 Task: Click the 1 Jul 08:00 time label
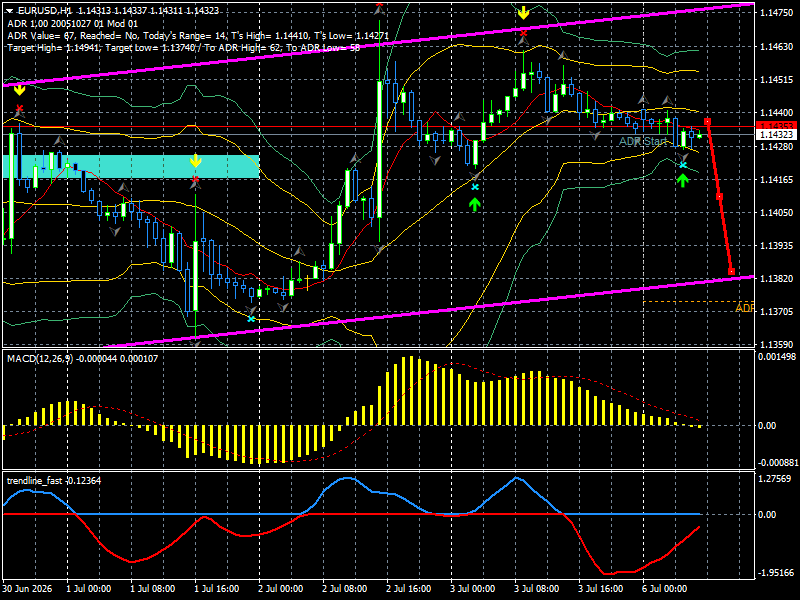(153, 589)
